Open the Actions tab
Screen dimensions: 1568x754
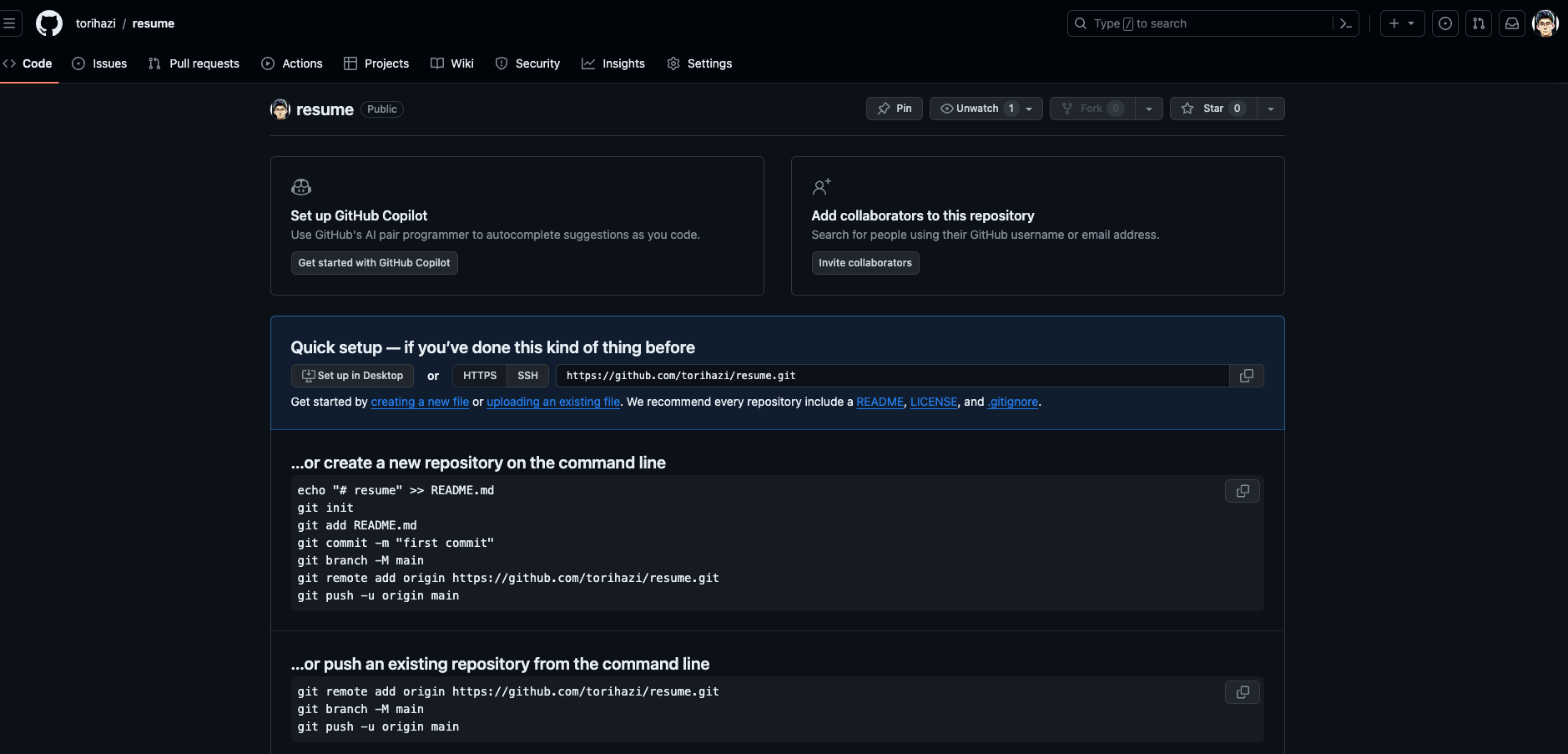(292, 63)
